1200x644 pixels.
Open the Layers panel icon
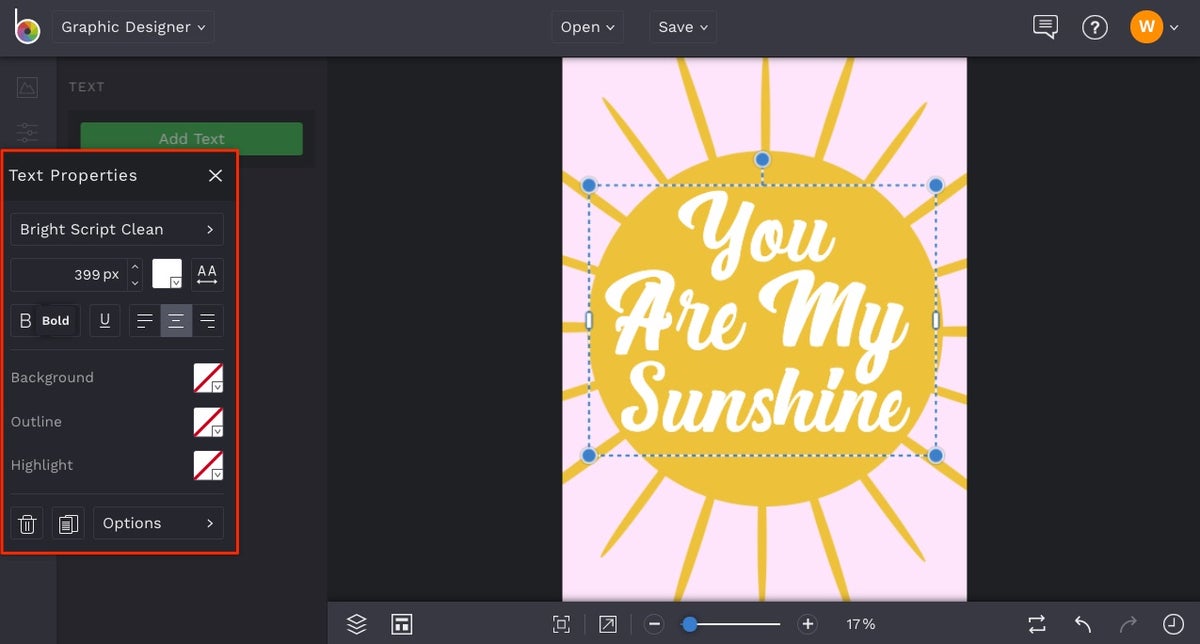click(357, 624)
